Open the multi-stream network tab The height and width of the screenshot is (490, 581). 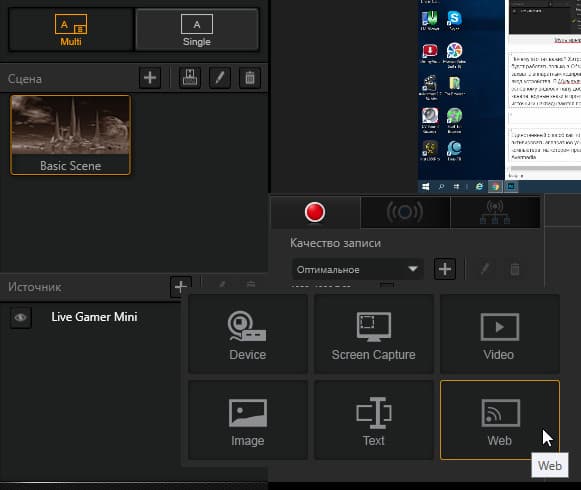click(x=495, y=212)
